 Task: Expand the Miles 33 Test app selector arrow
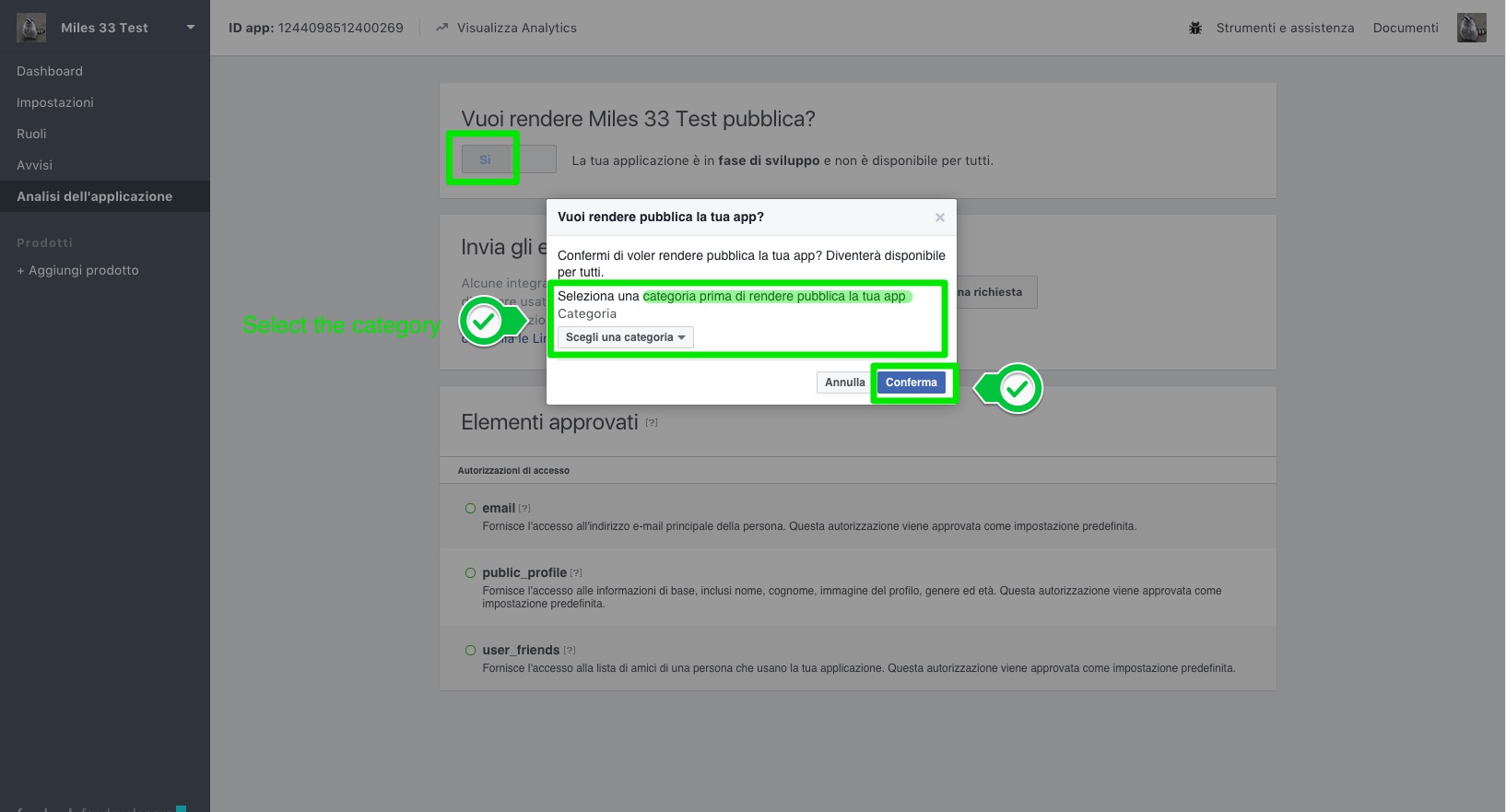pyautogui.click(x=191, y=28)
